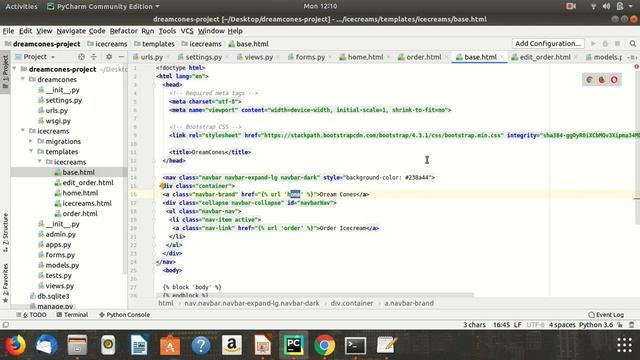Click Activities in top bar

pos(21,6)
